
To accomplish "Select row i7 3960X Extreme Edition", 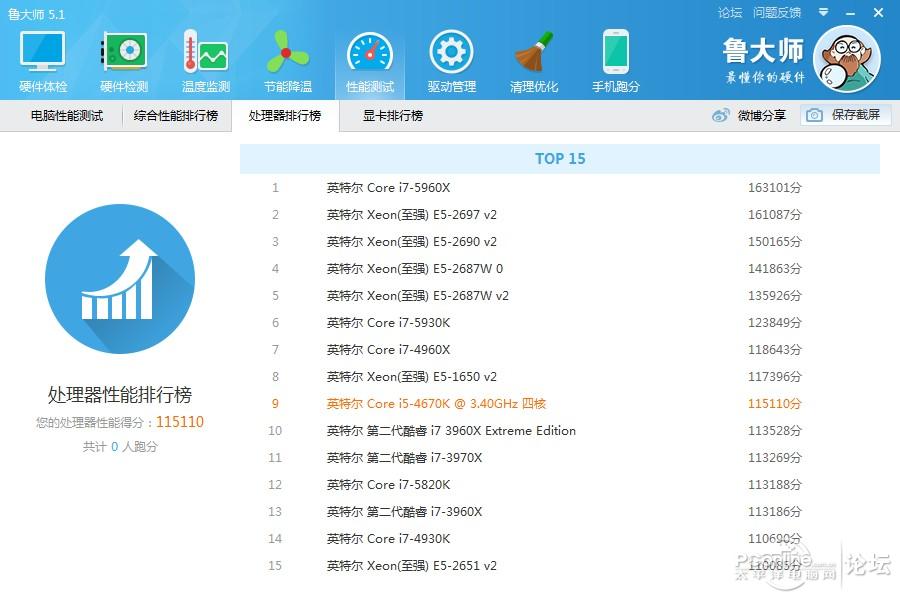I will click(560, 431).
